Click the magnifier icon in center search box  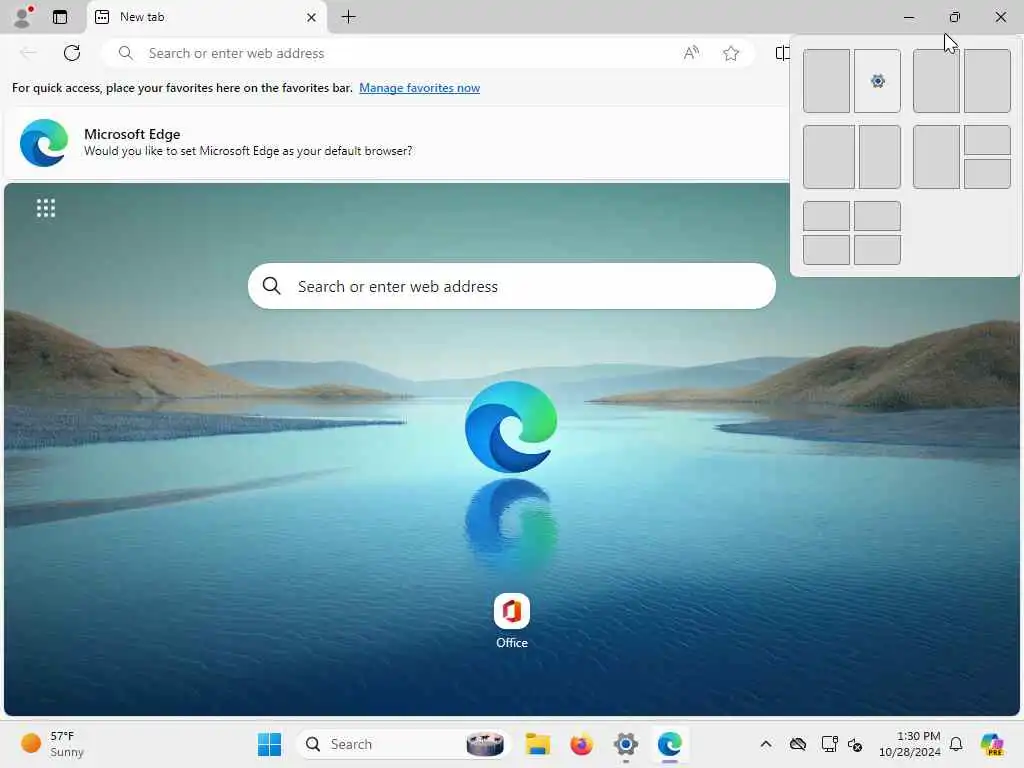(x=272, y=286)
